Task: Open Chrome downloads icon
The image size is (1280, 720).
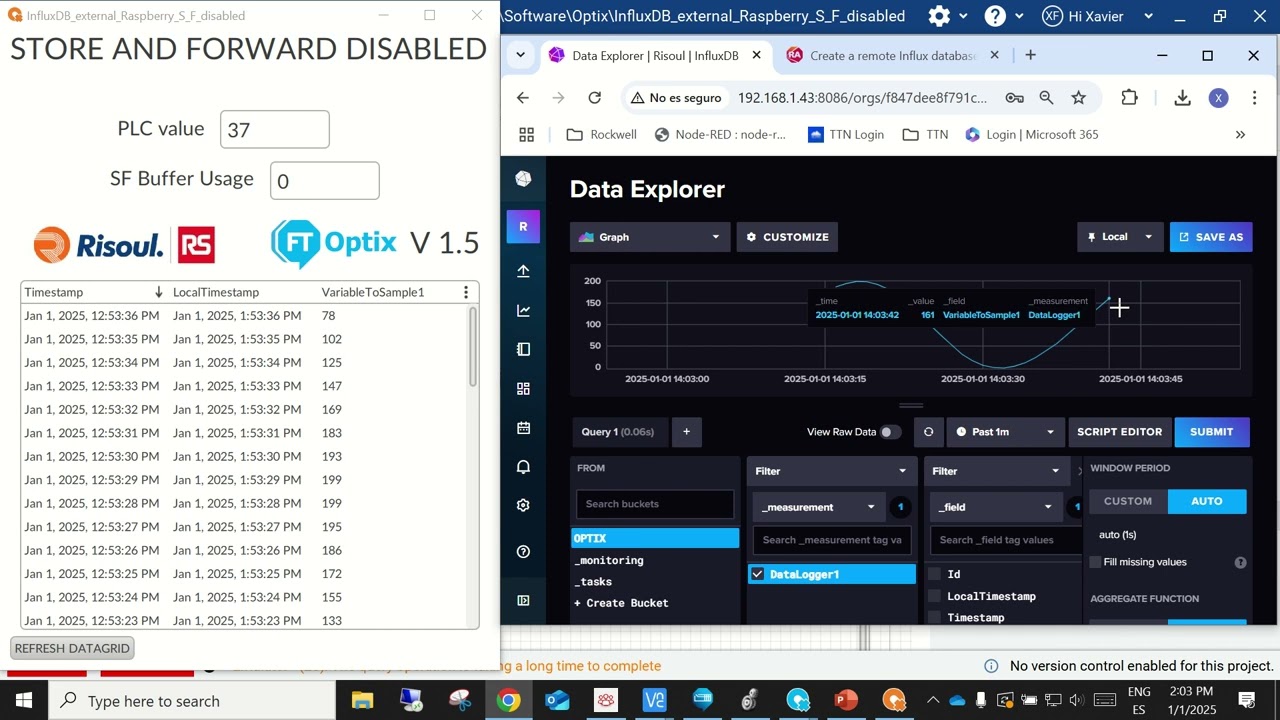Action: 1182,97
